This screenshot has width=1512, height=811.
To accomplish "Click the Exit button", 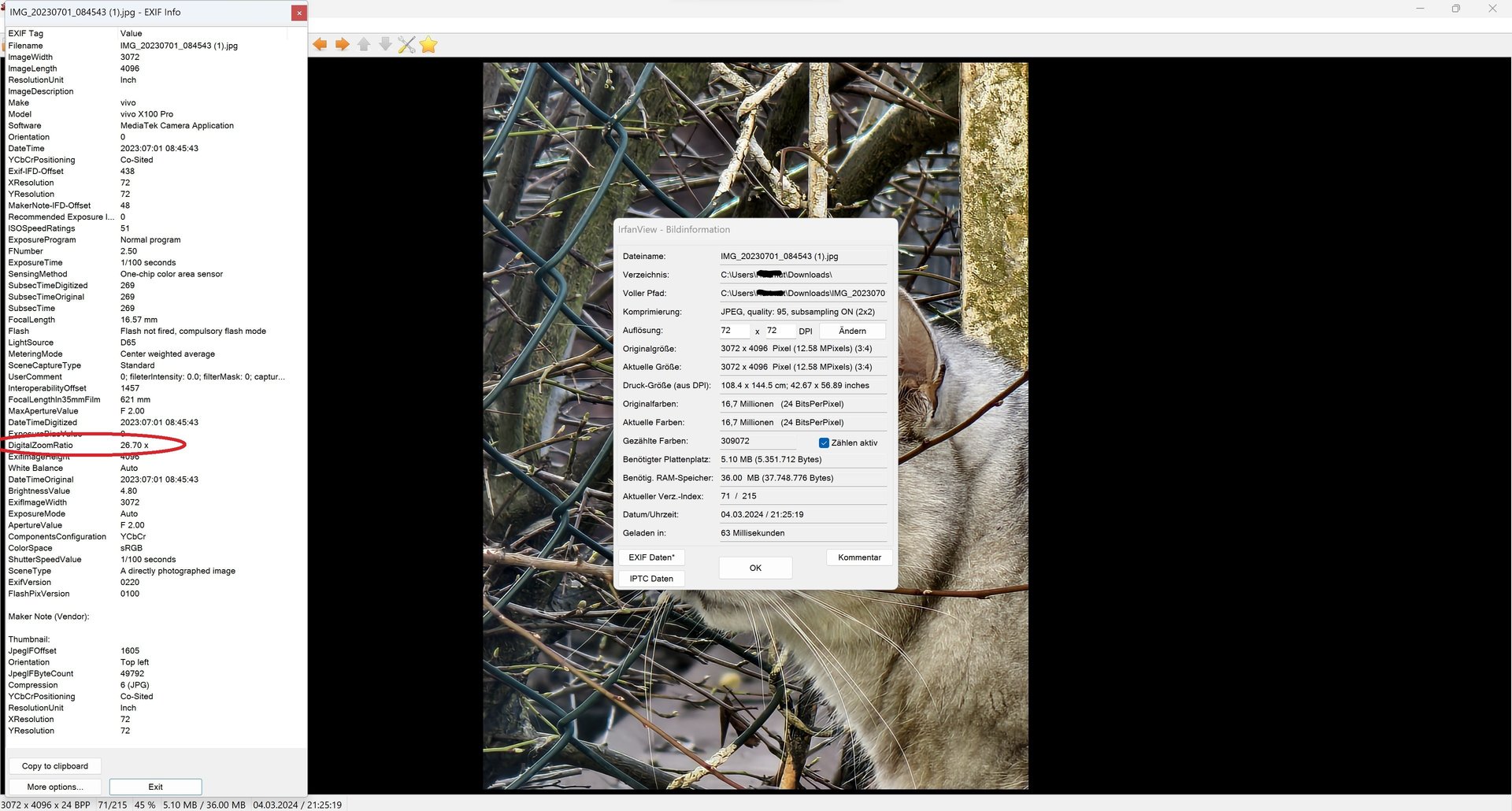I will click(x=155, y=787).
